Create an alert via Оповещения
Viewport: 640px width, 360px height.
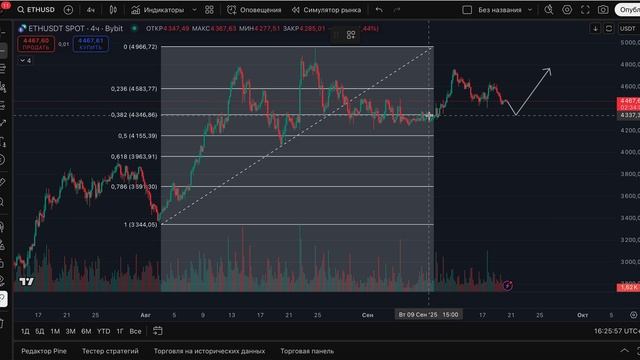click(x=254, y=10)
